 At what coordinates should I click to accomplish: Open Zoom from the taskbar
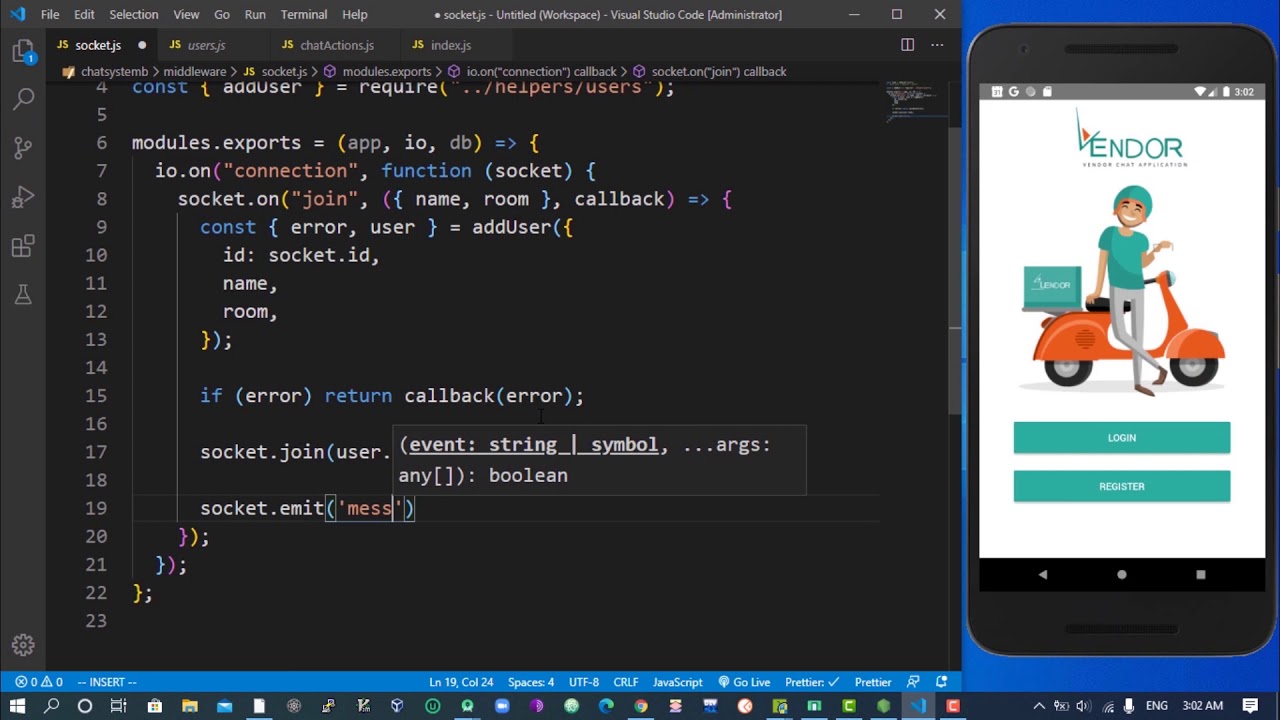tap(502, 706)
